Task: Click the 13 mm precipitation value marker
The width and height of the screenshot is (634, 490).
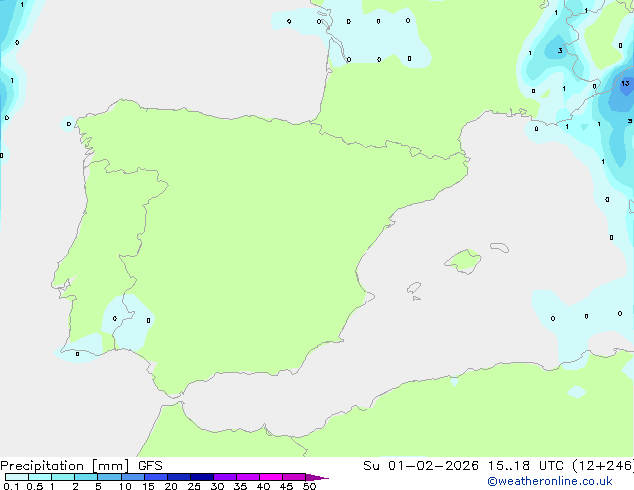Action: 625,83
